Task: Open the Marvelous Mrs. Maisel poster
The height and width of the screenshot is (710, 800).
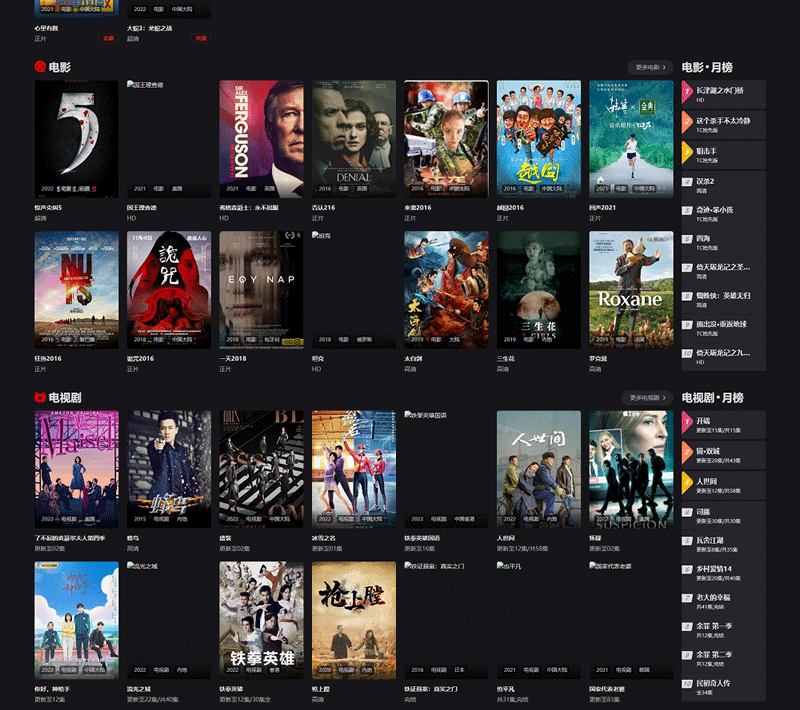Action: click(x=77, y=469)
